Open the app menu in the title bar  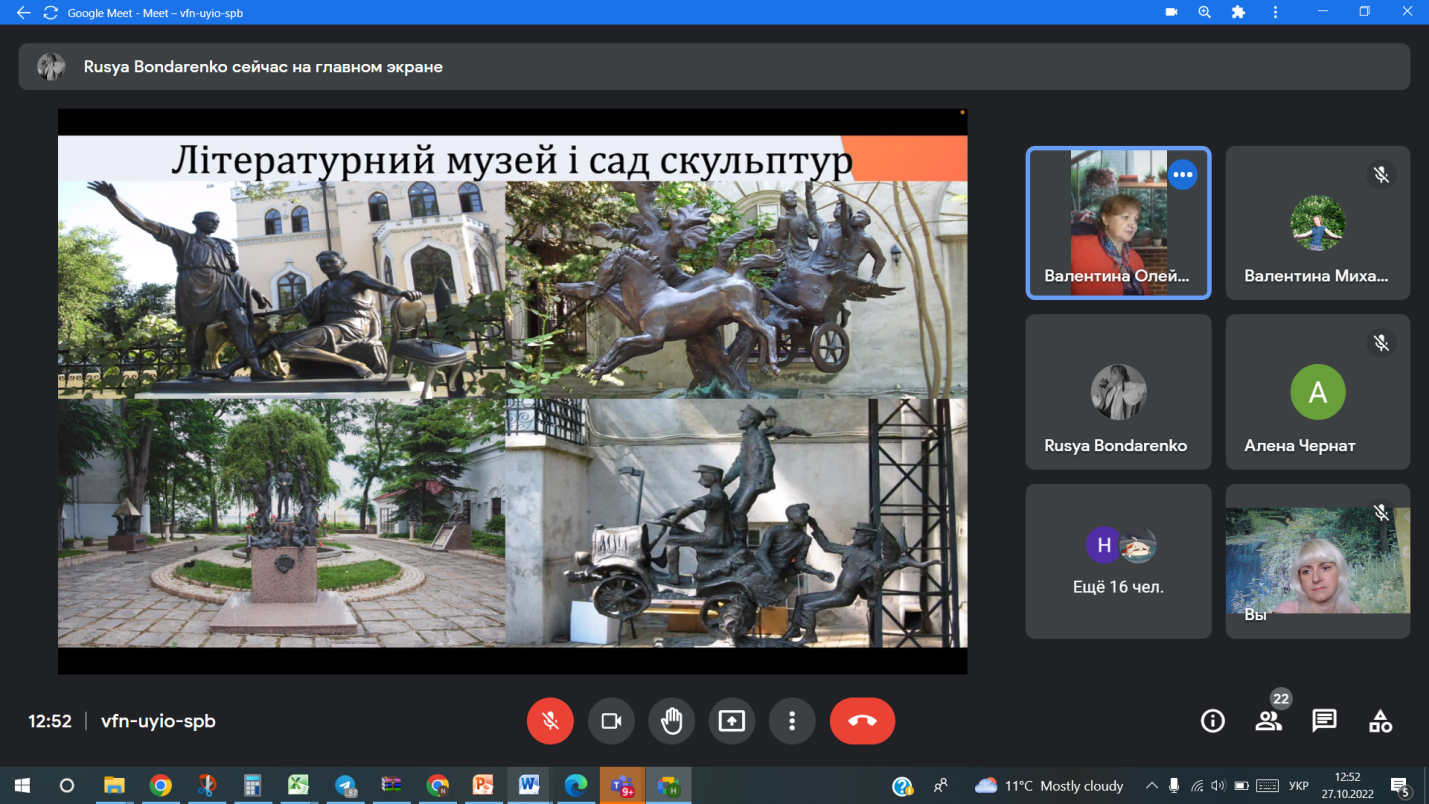1275,12
